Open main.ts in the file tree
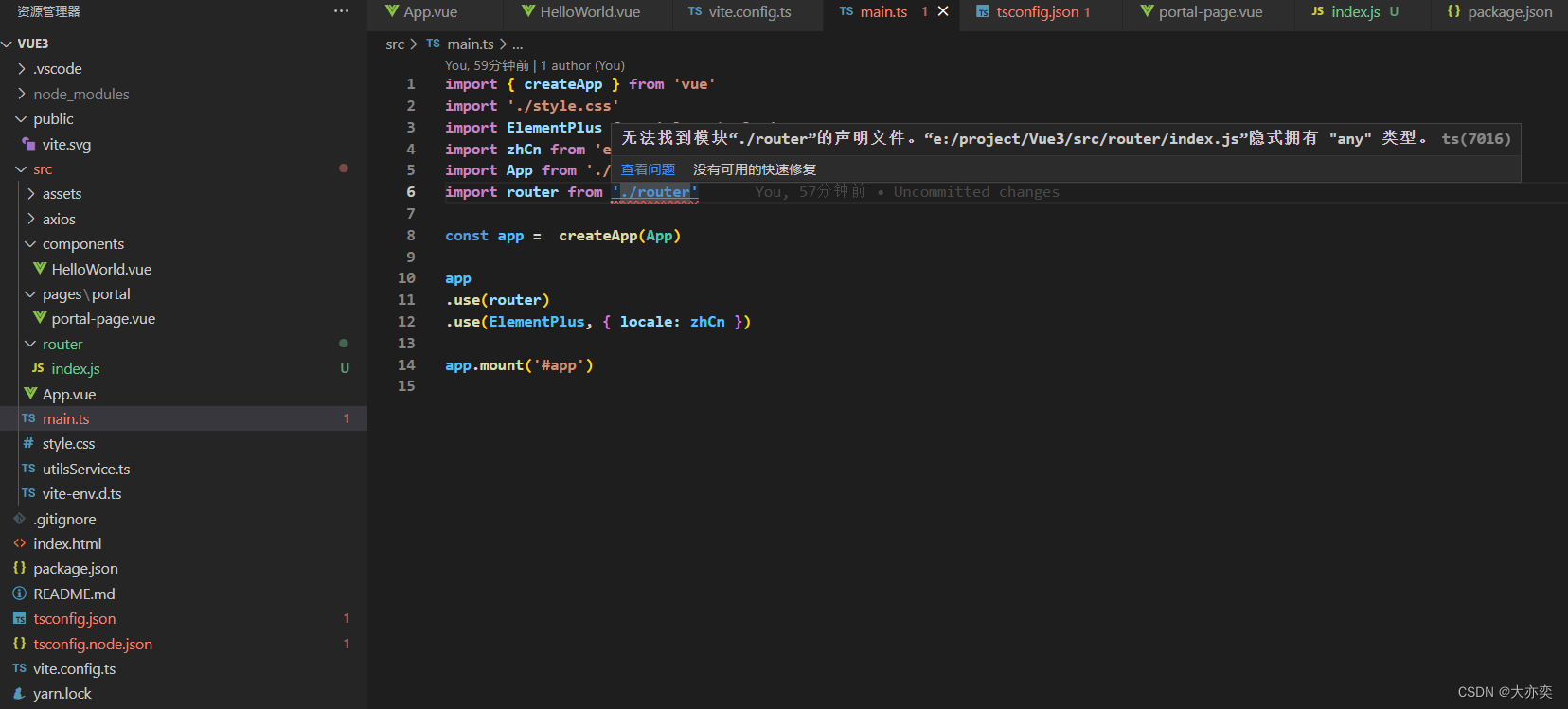 184,418
